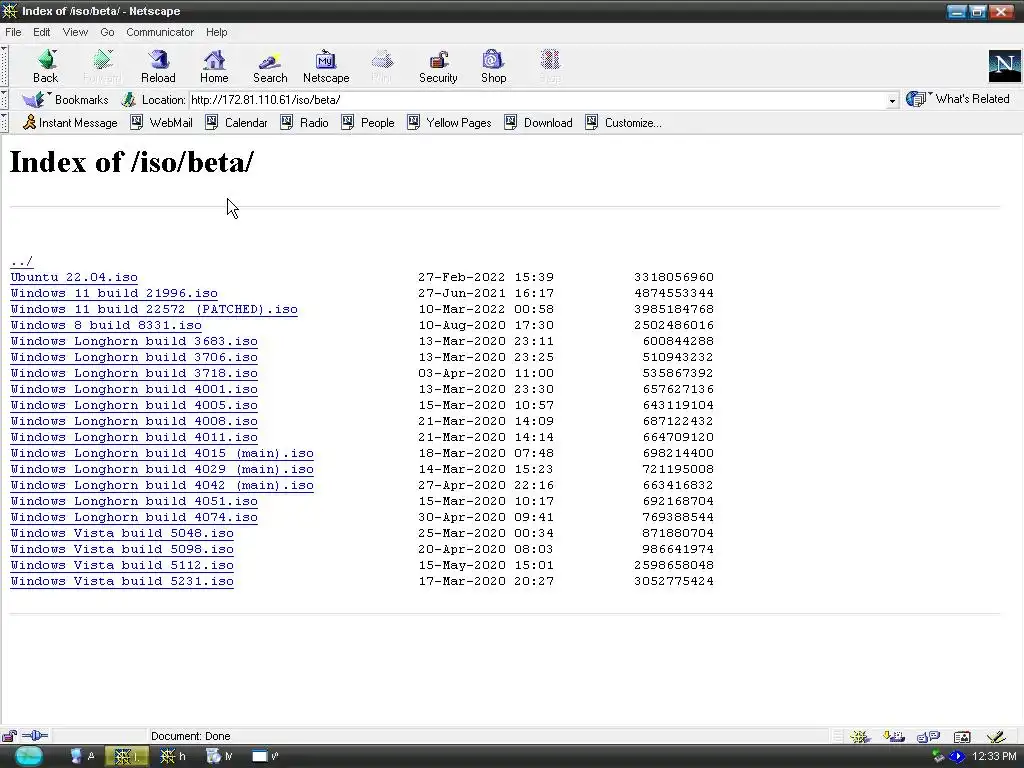
Task: Click the Location URL field
Action: pos(537,100)
